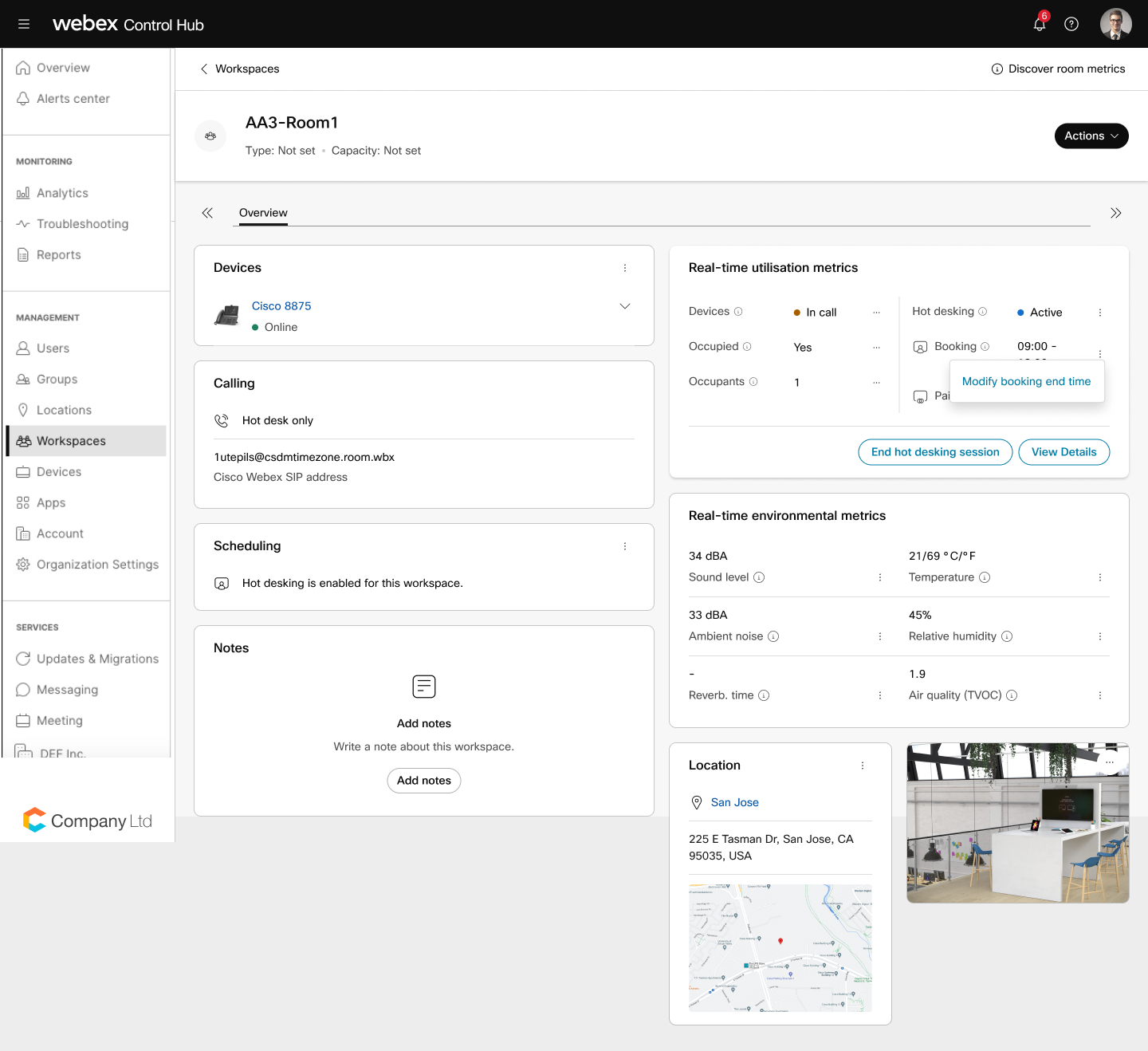This screenshot has height=1051, width=1148.
Task: Select Workspaces in sidebar
Action: click(86, 441)
